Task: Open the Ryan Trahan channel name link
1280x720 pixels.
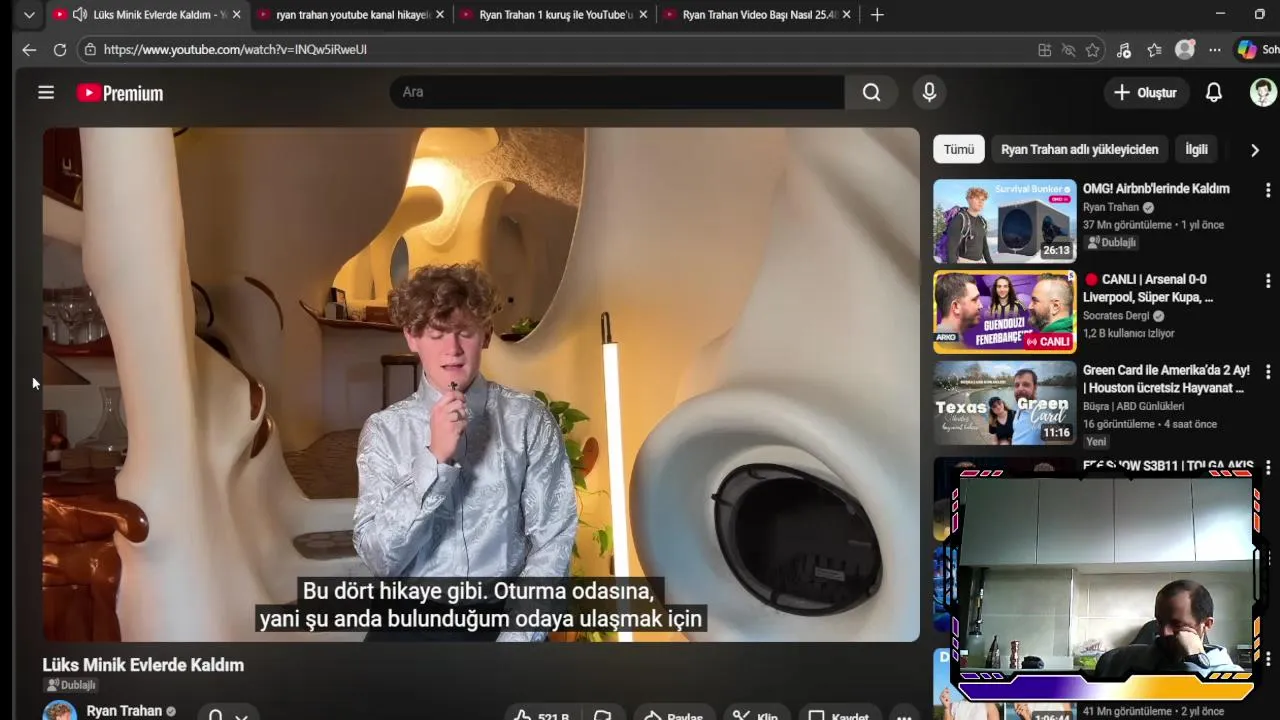Action: pos(124,711)
